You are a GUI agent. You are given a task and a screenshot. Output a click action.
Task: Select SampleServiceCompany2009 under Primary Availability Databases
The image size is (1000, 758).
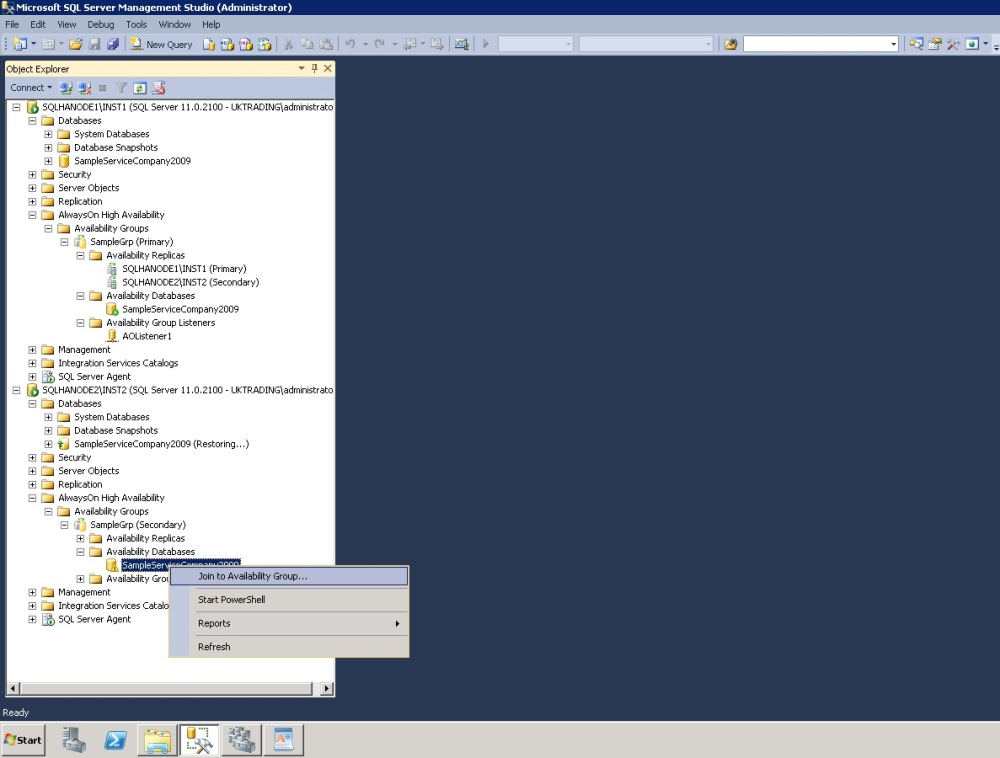180,309
